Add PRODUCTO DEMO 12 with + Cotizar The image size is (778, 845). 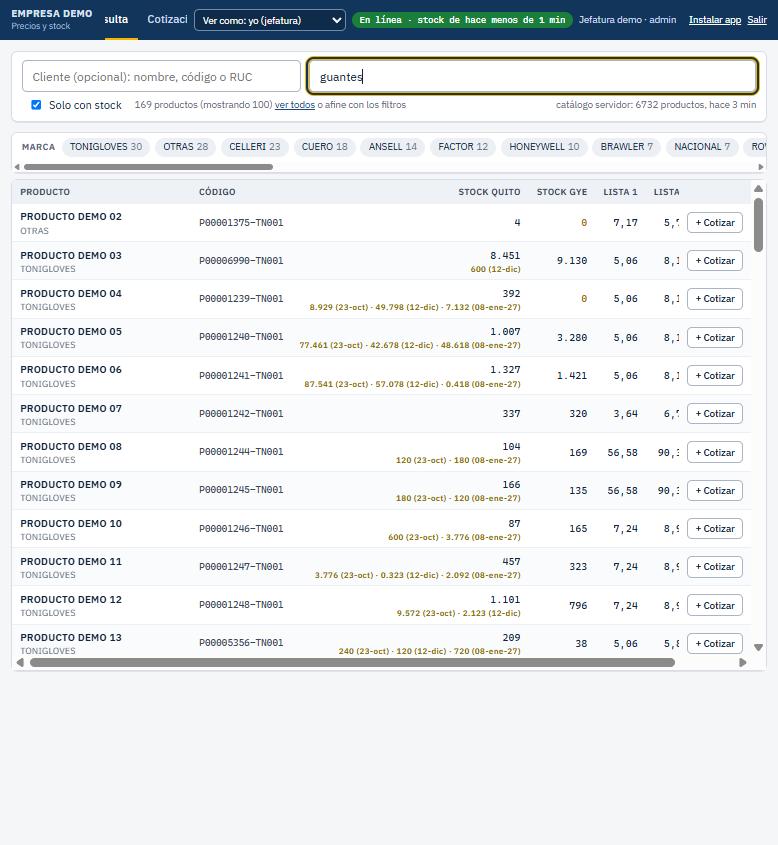point(715,605)
